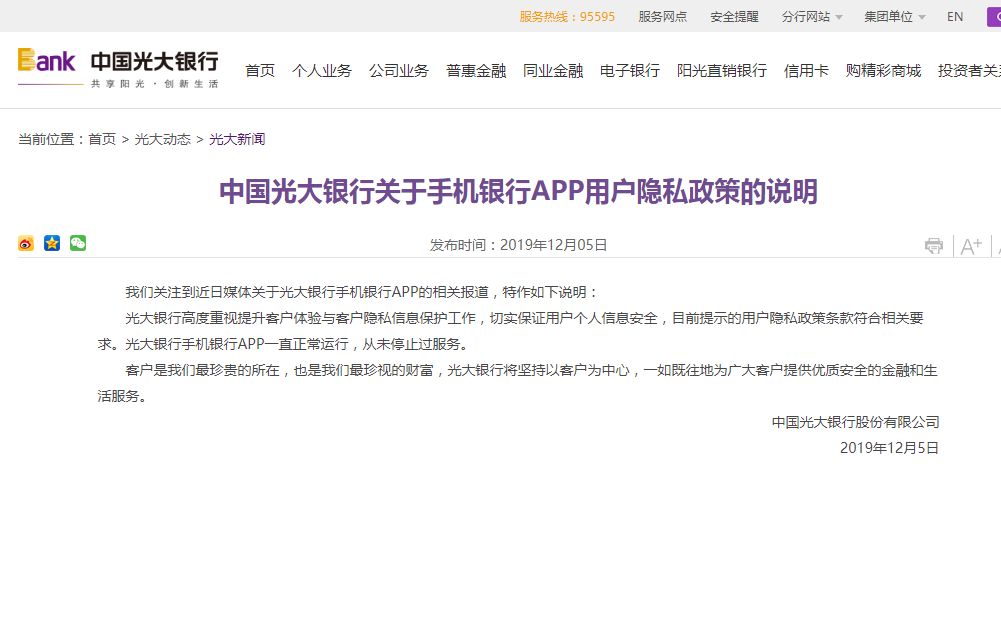The image size is (1001, 625).
Task: Share article to Weibo icon
Action: click(x=26, y=243)
